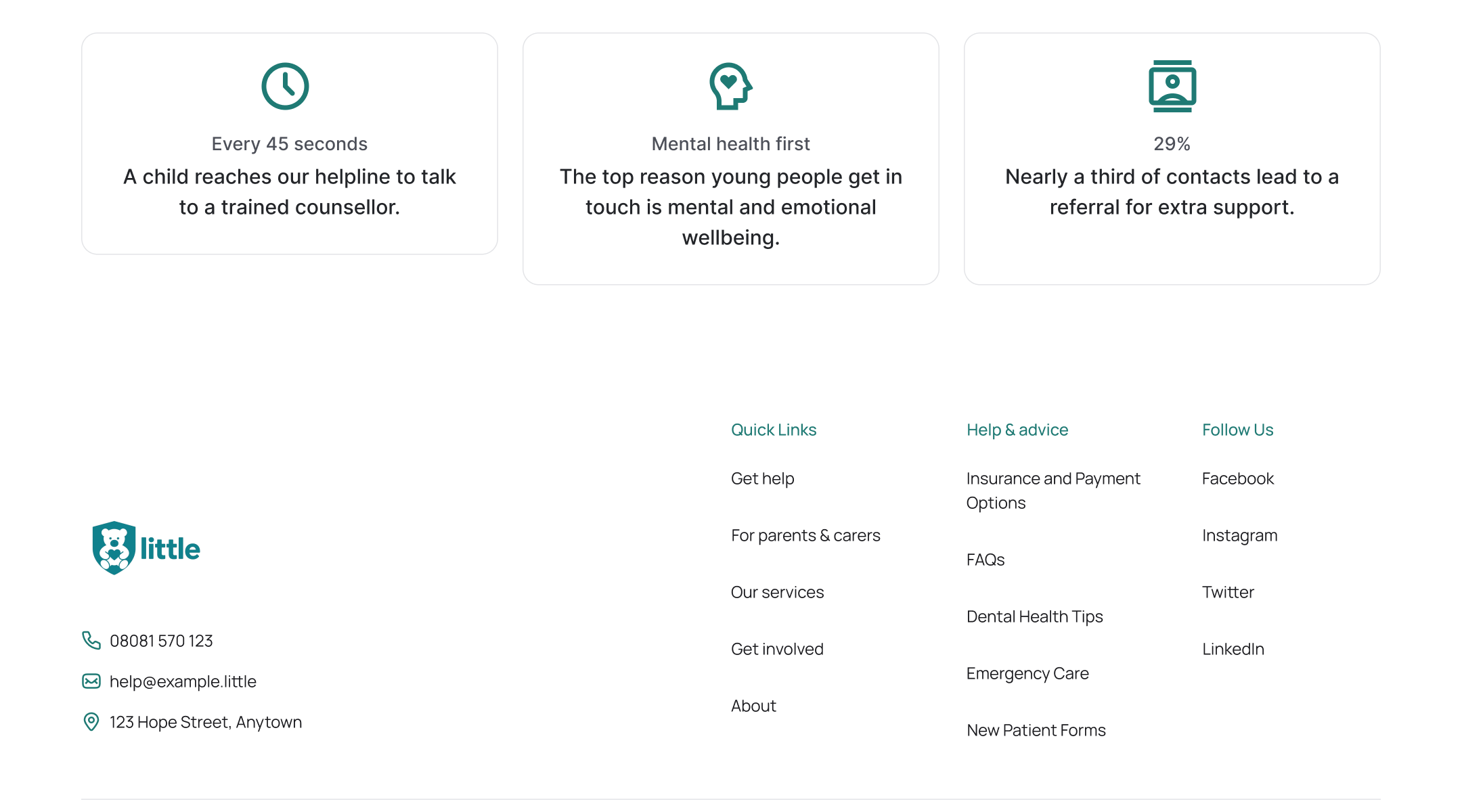Click the little teddy bear shield logo
Screen dimensions: 1462x812
(146, 548)
